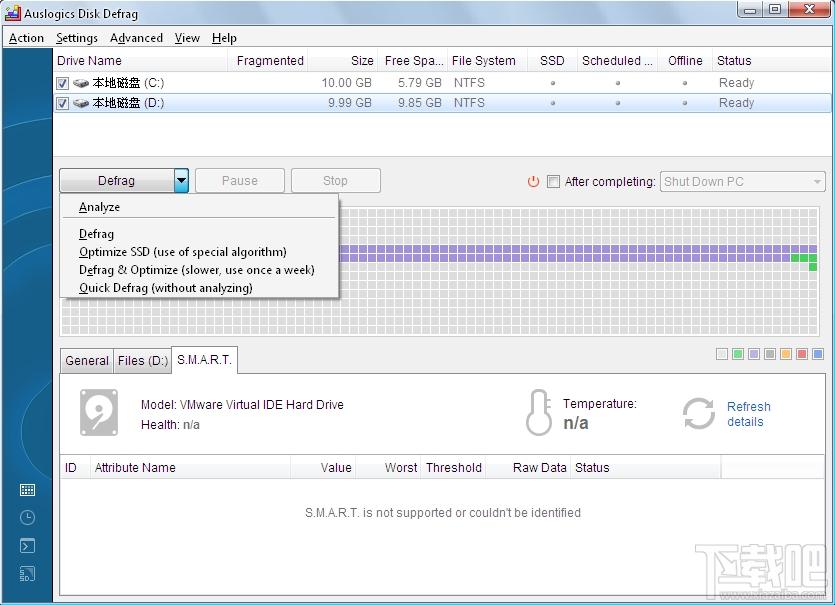Sort by Fragmented column header

tap(268, 61)
